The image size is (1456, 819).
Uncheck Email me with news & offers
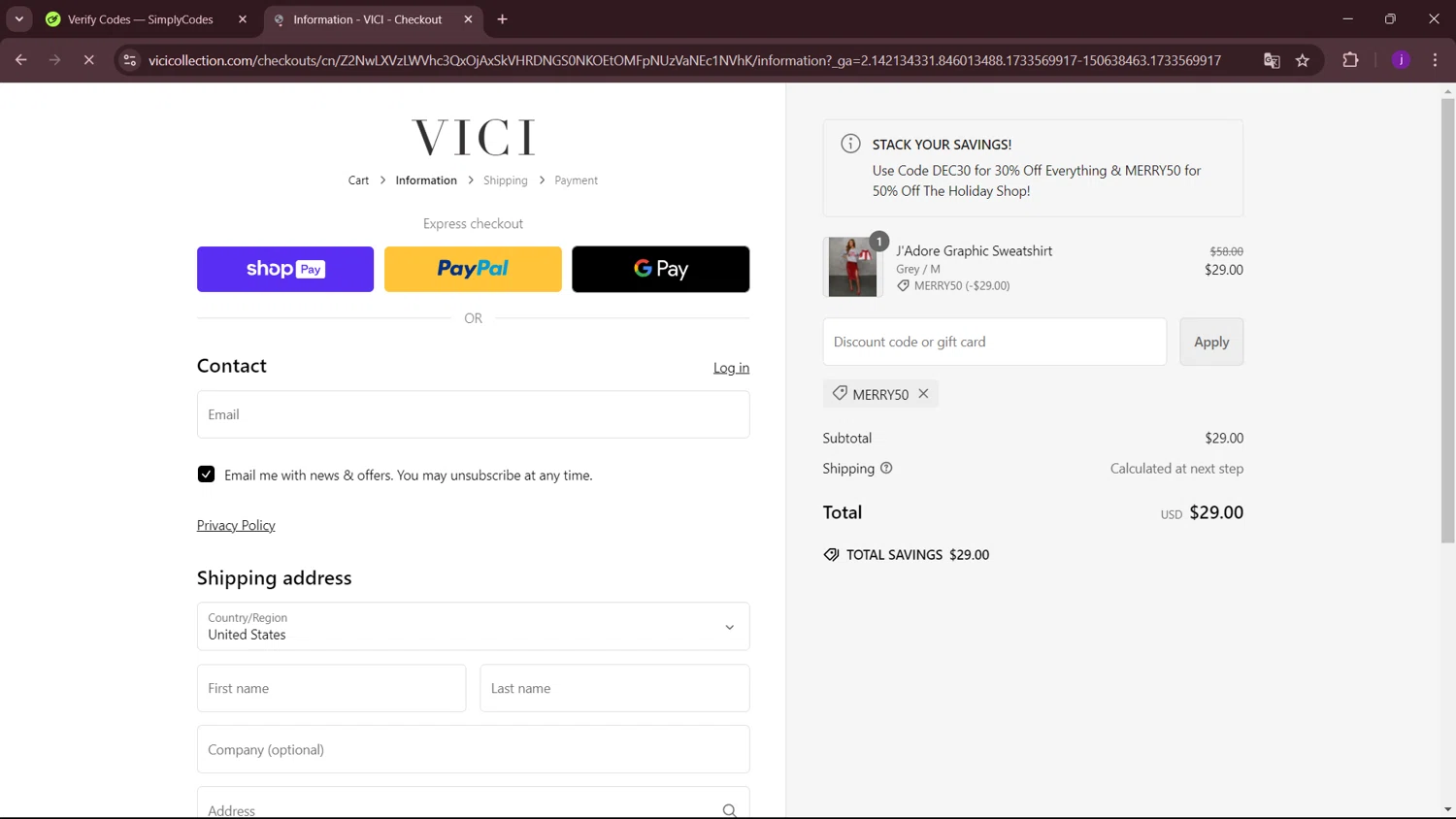point(206,475)
